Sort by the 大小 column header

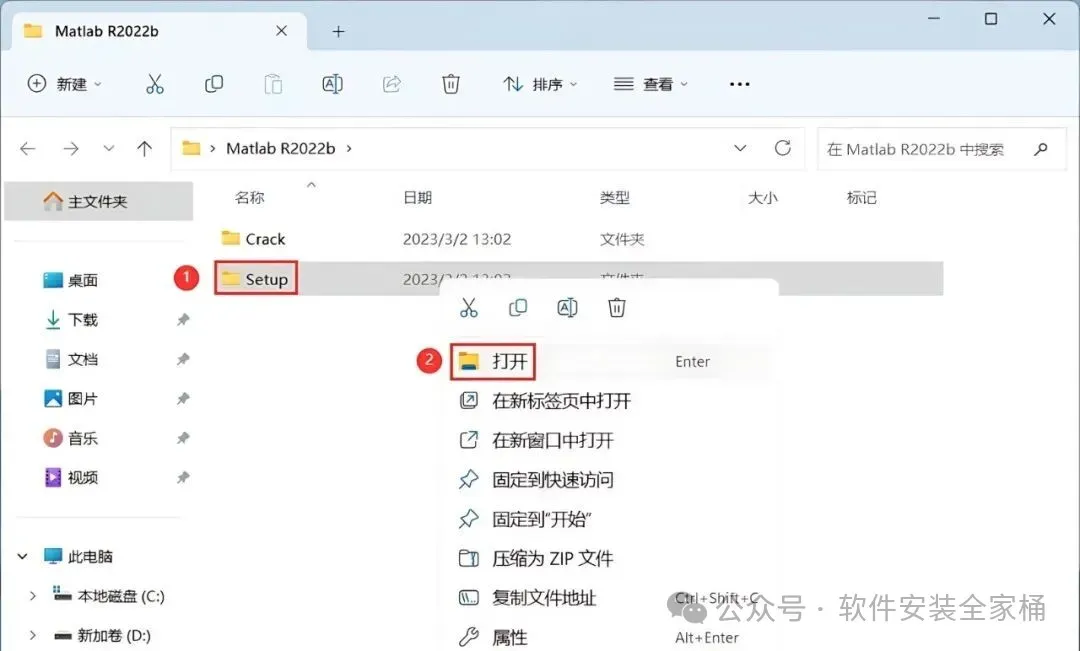[762, 198]
